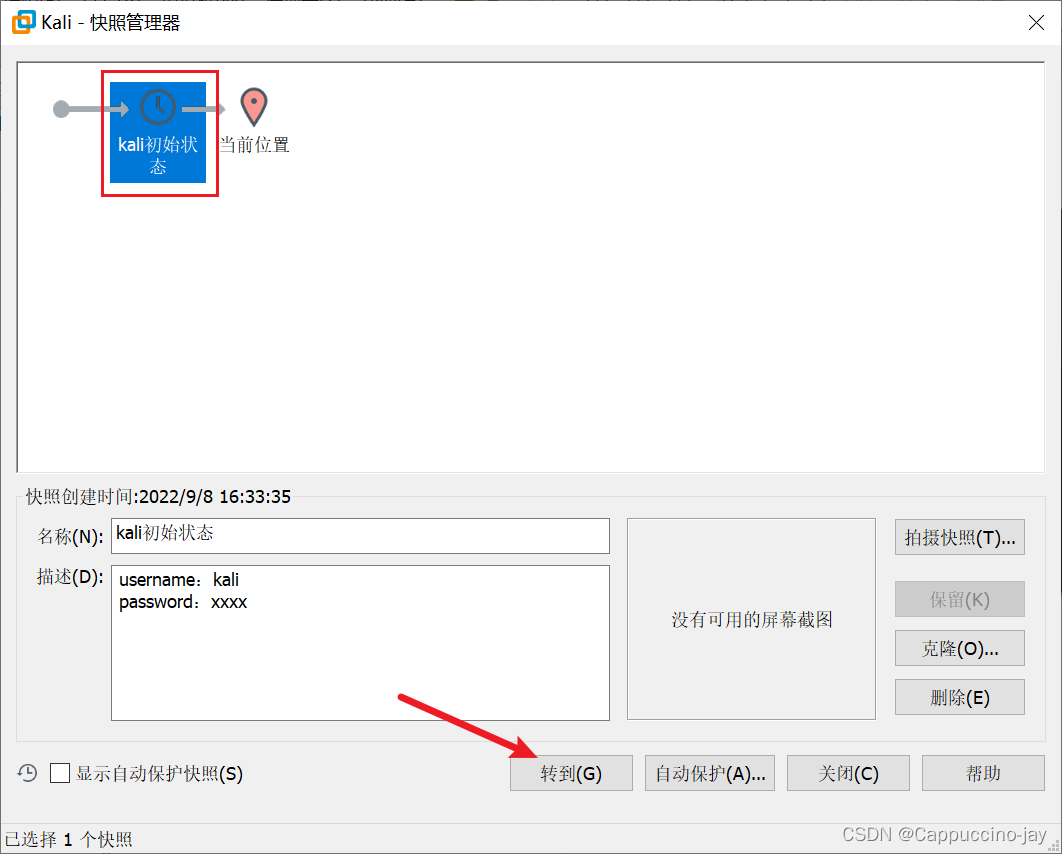Click the 拍摄快照(T)... button

[x=959, y=537]
